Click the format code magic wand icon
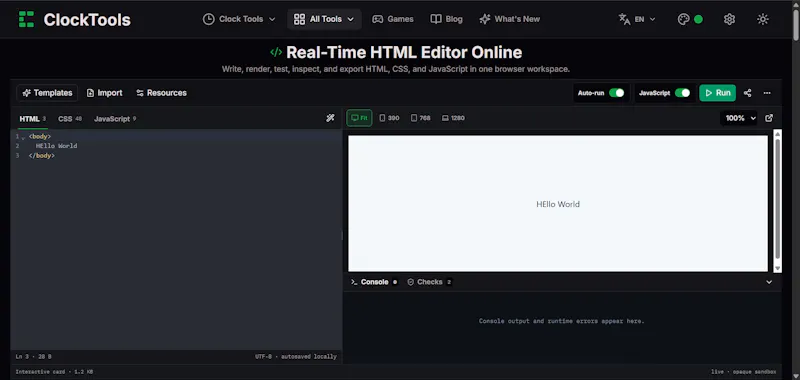Viewport: 800px width, 380px height. 330,118
